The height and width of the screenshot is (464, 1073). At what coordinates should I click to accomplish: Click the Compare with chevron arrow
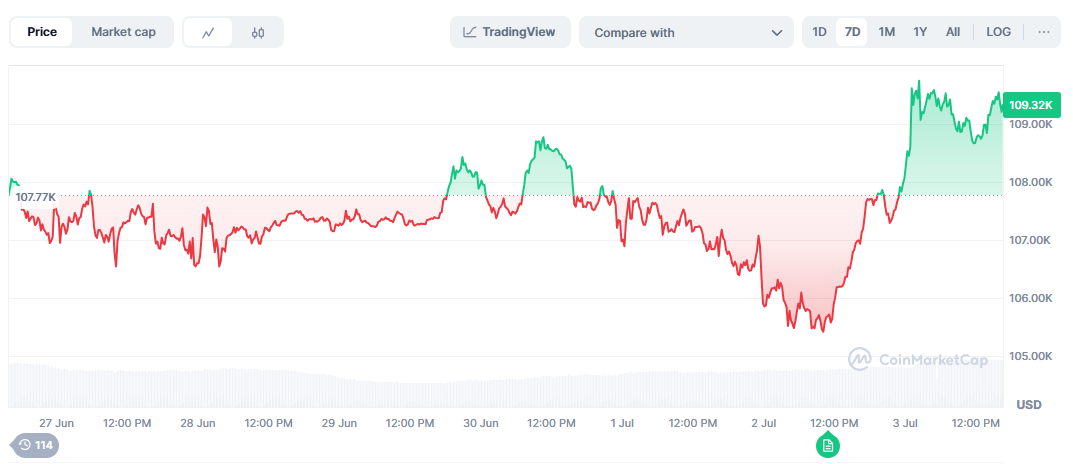click(777, 33)
